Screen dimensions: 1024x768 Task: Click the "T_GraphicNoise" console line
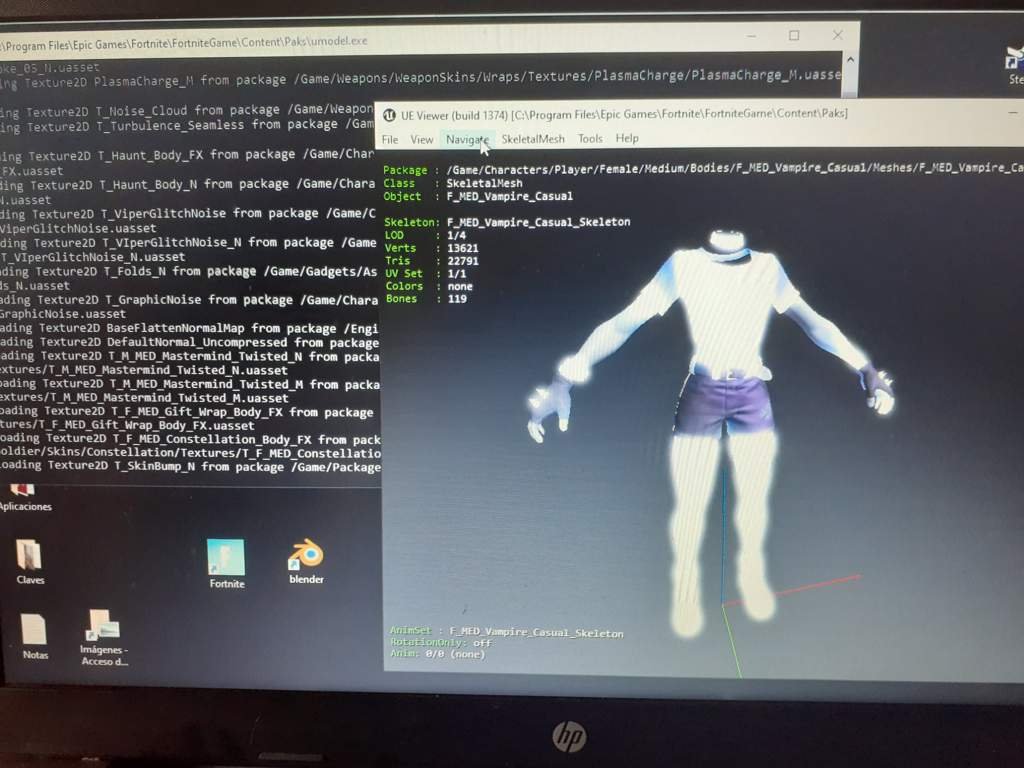[189, 300]
